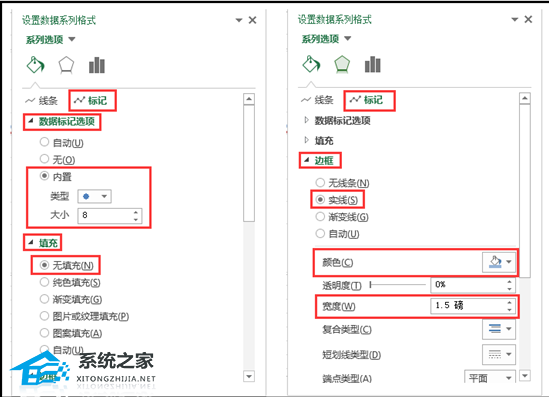Open Series Options bar-chart icon in right pane

[x=373, y=64]
